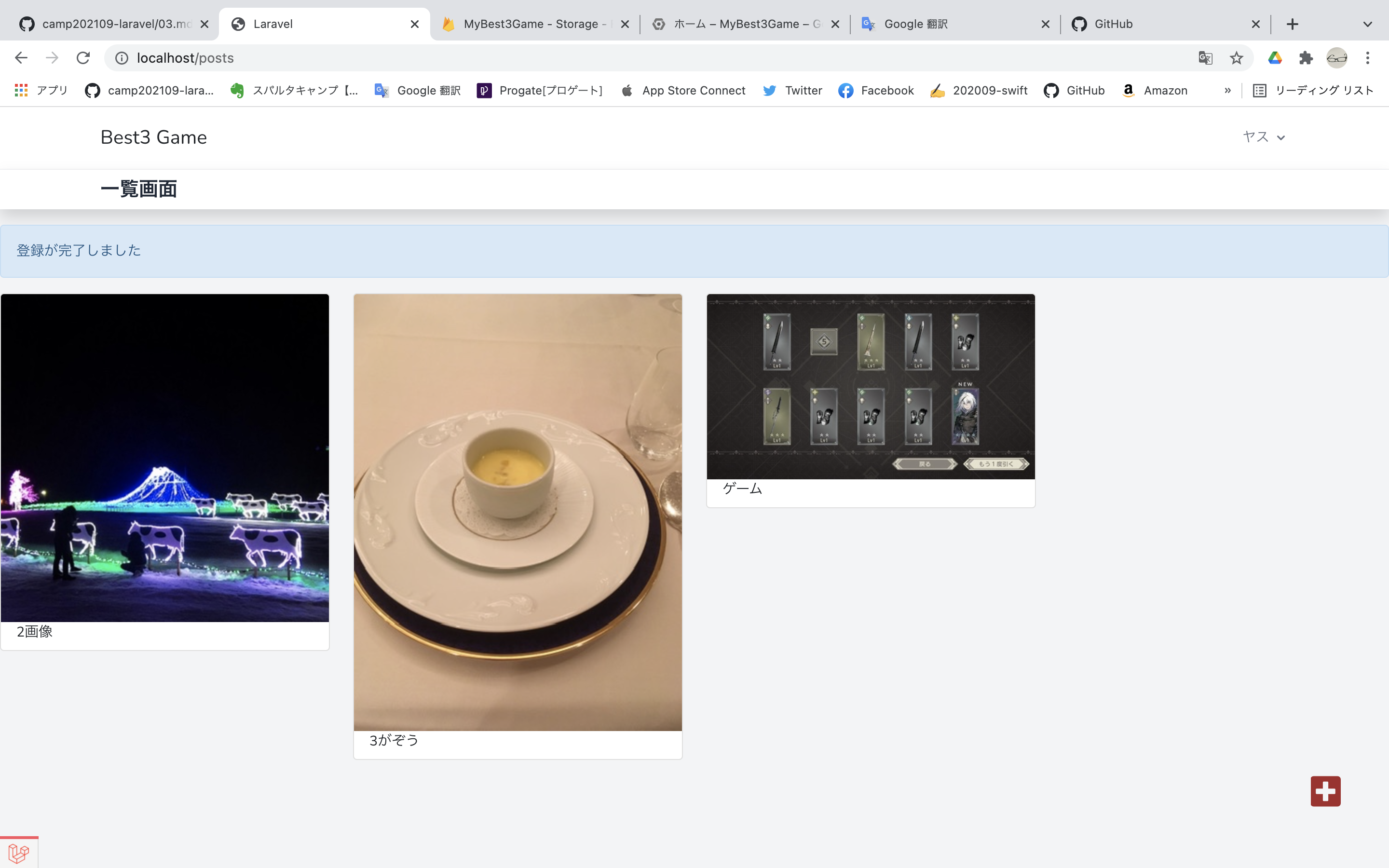Click the 一覧画面 heading
Image resolution: width=1389 pixels, height=868 pixels.
tap(139, 189)
